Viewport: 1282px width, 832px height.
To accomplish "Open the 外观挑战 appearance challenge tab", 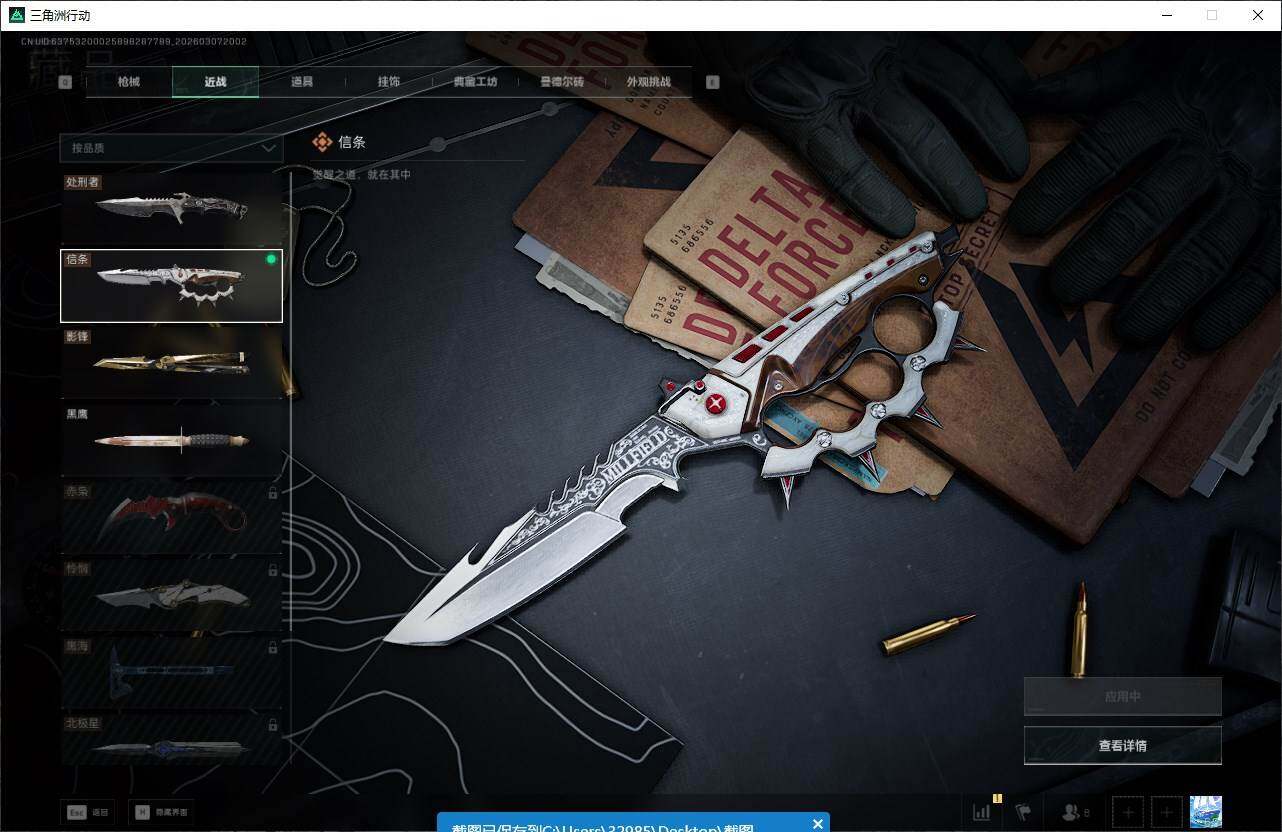I will [x=648, y=82].
